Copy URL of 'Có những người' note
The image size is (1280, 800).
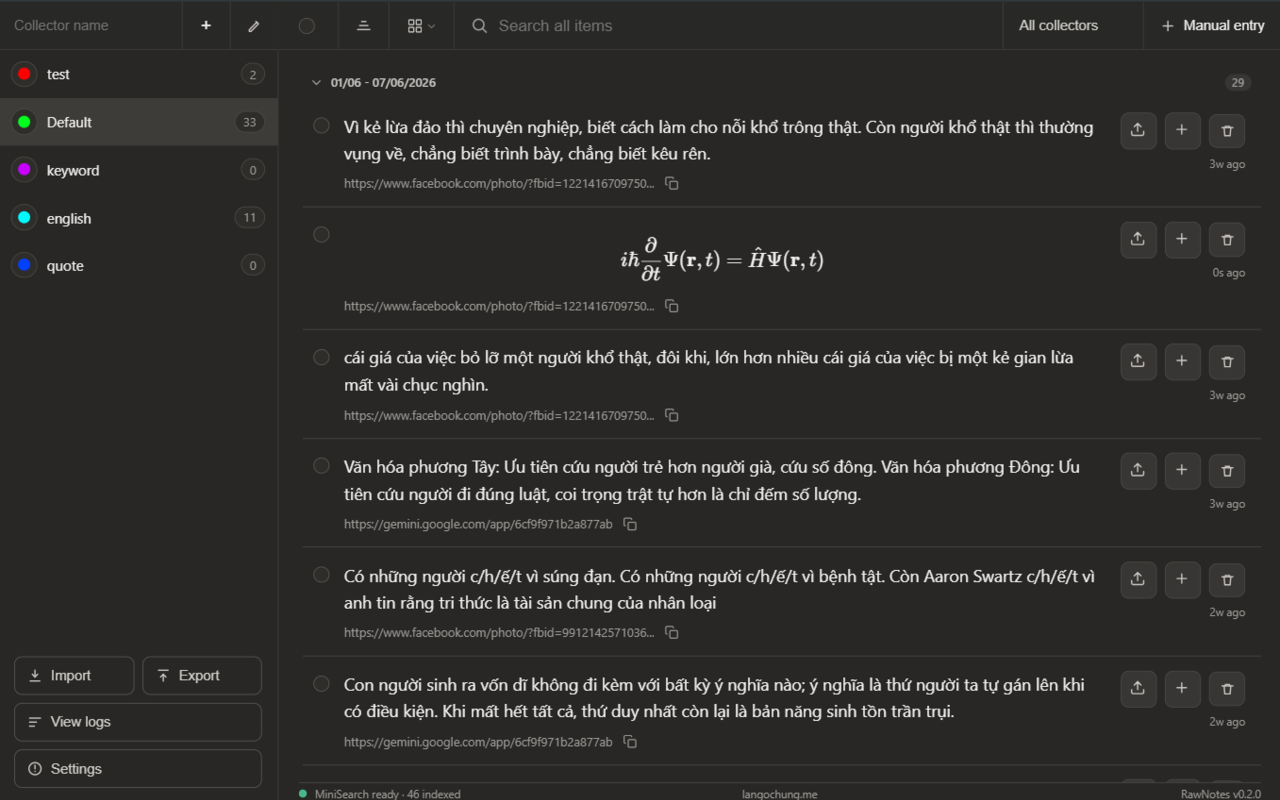pyautogui.click(x=672, y=633)
